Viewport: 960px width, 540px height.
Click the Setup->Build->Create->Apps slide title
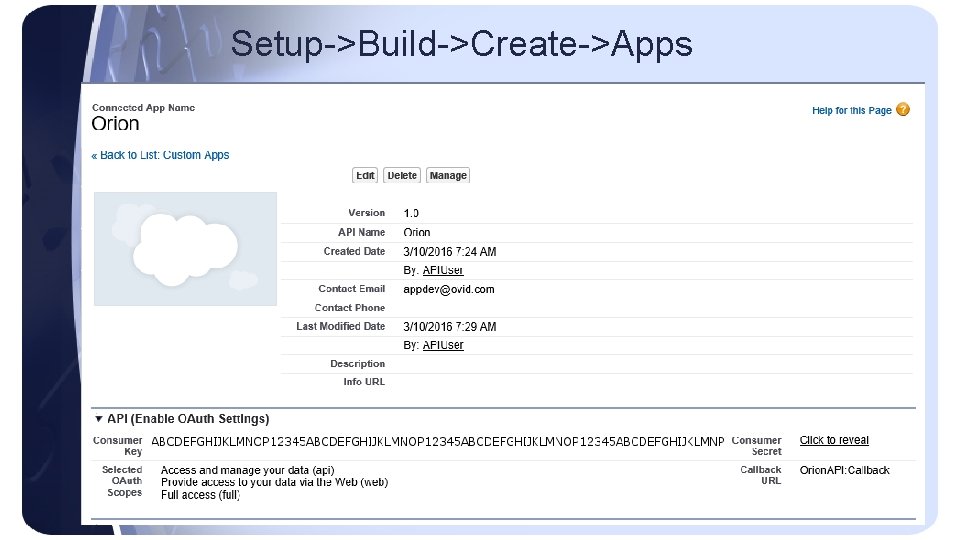(462, 44)
